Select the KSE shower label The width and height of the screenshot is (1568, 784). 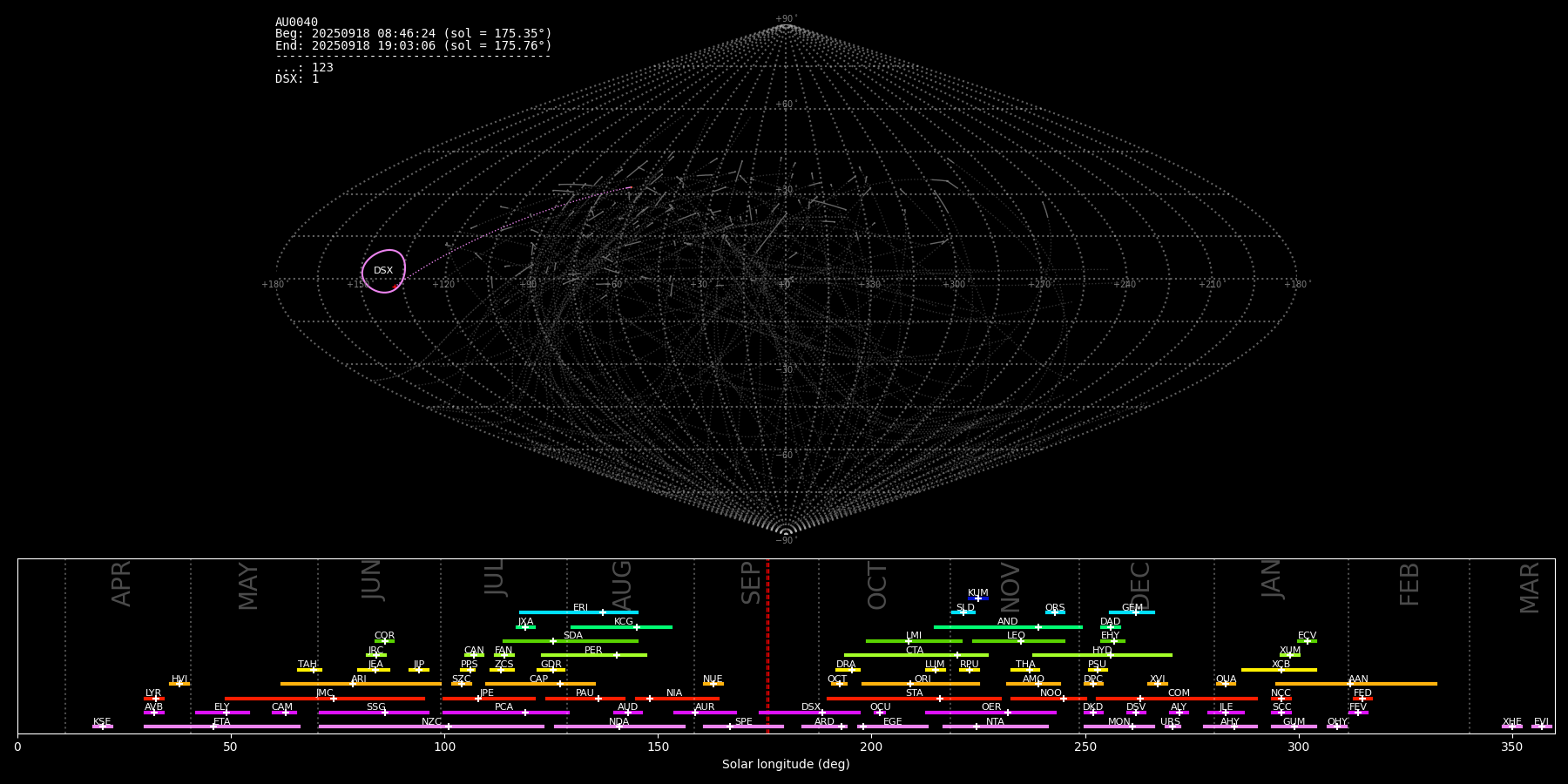[102, 722]
